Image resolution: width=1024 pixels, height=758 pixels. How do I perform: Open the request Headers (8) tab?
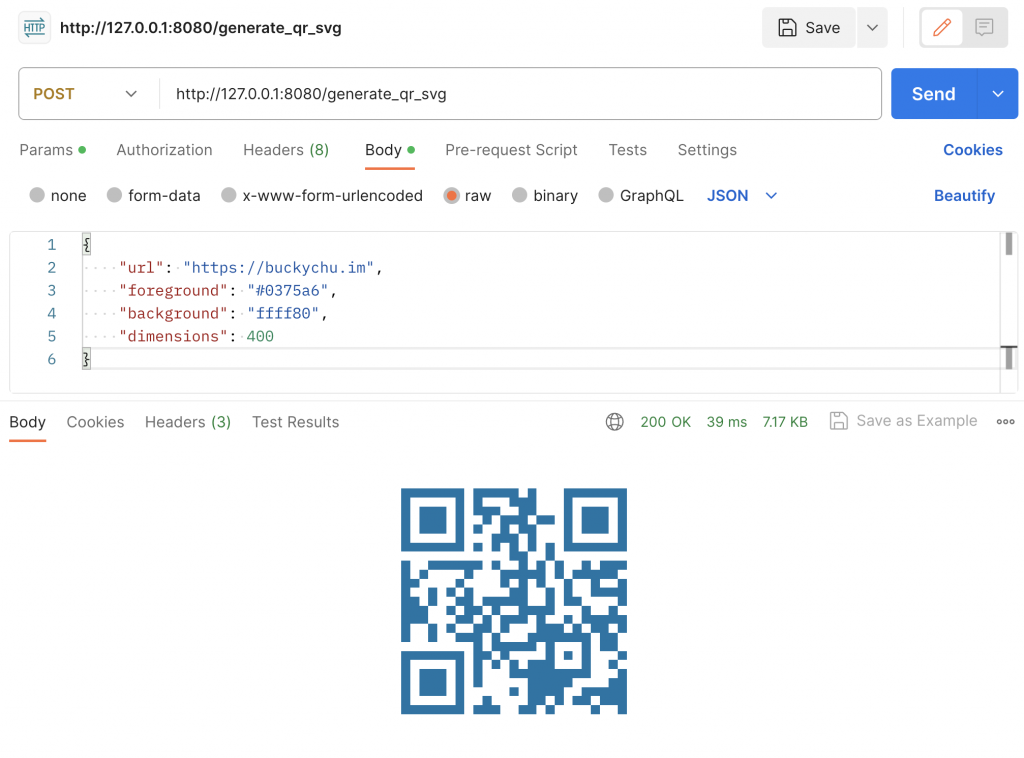[286, 150]
